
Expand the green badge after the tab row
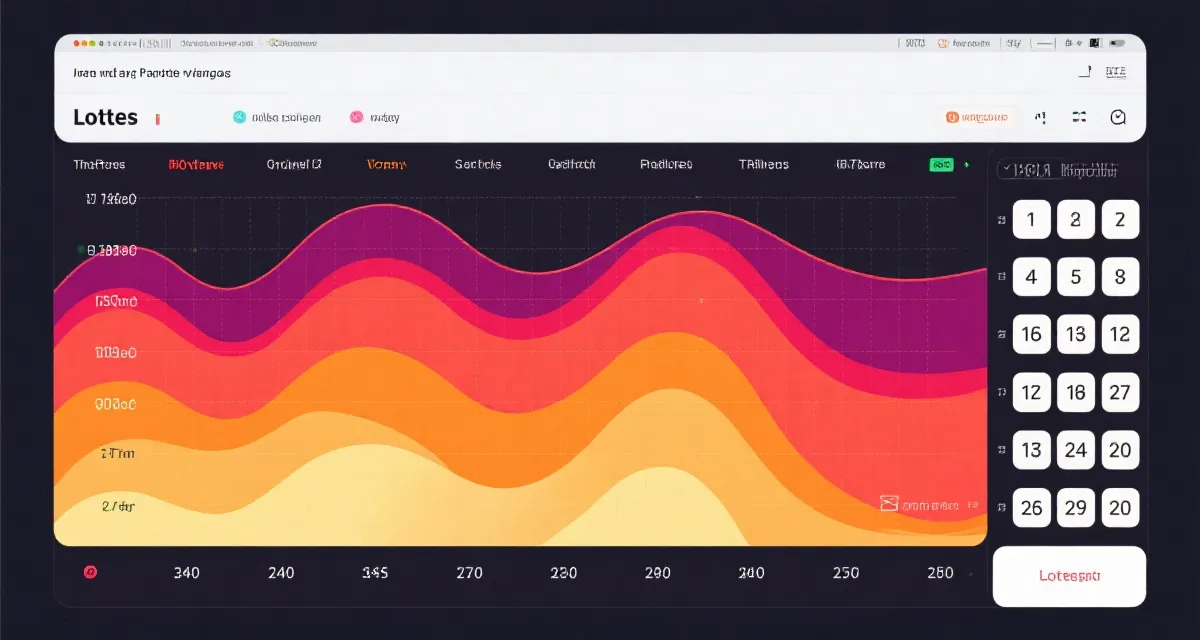941,164
